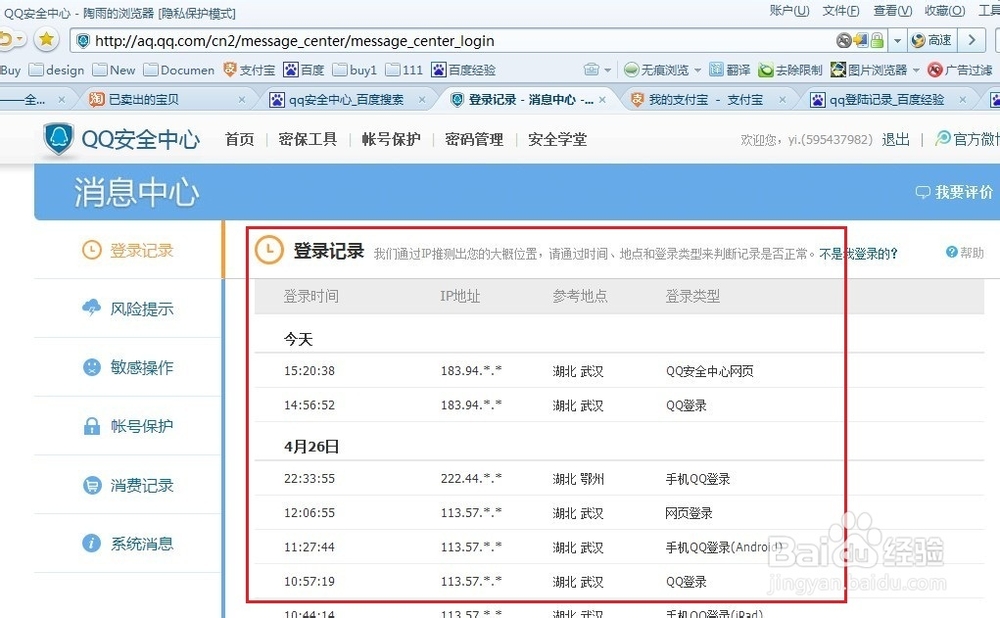Screen dimensions: 1000x618
Task: Click the 去除限制 tool
Action: point(790,70)
